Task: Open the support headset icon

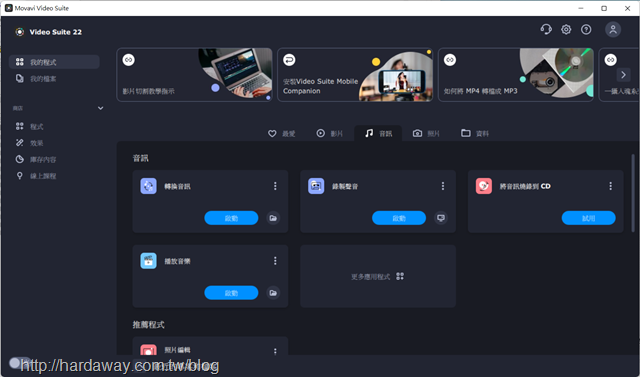Action: (x=546, y=29)
